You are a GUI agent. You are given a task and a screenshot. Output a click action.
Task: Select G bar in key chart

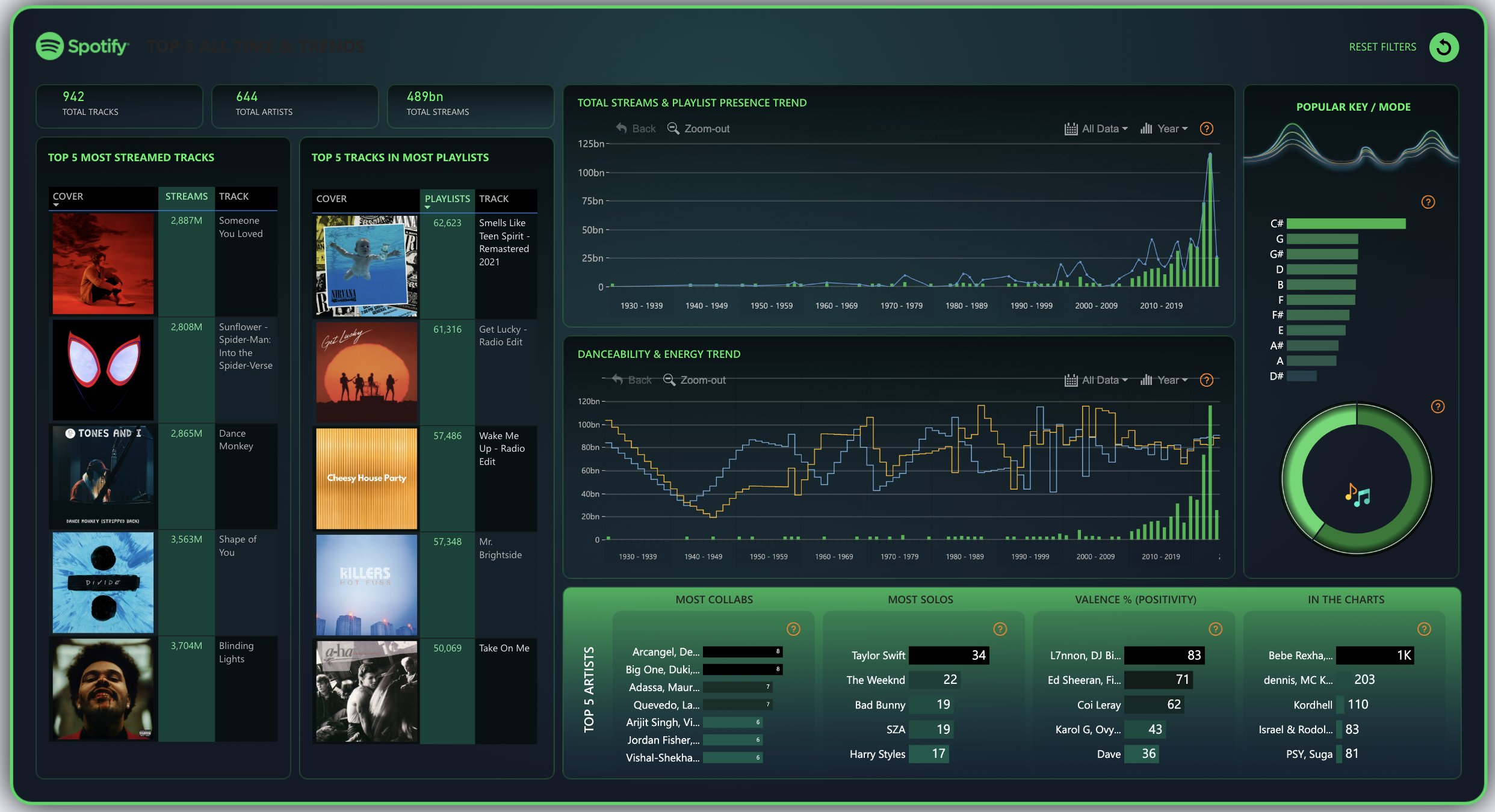tap(1322, 239)
